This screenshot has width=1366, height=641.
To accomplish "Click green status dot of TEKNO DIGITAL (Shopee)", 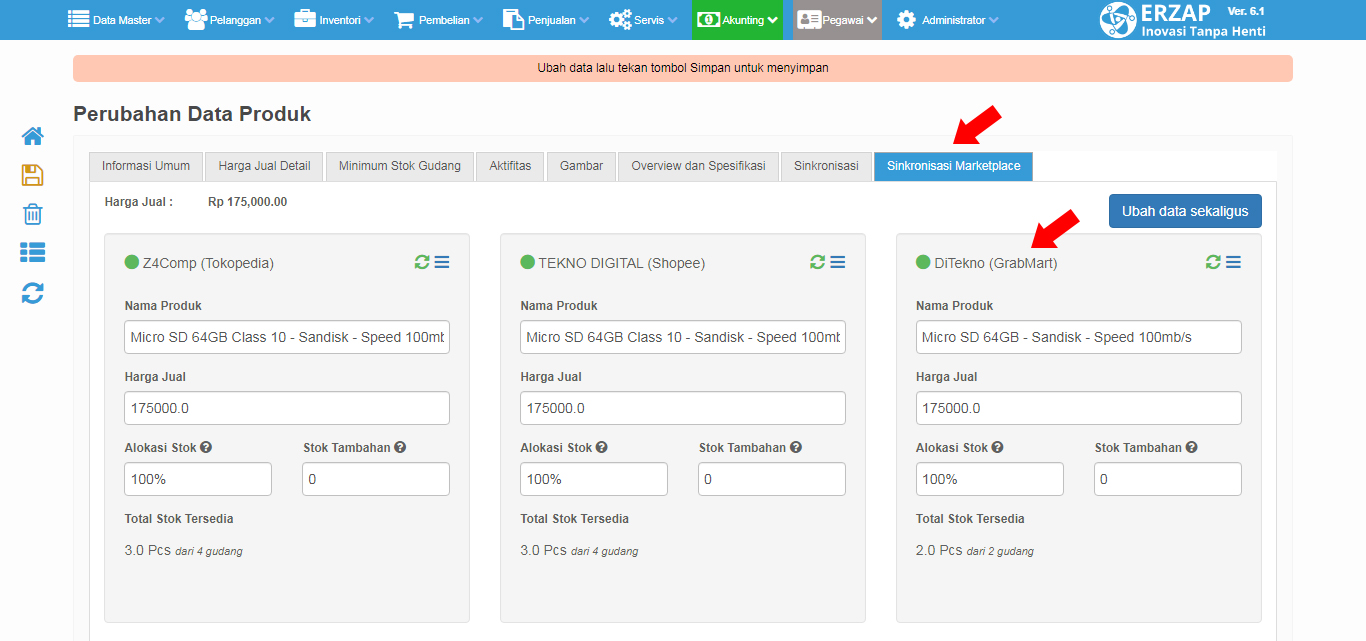I will (527, 263).
